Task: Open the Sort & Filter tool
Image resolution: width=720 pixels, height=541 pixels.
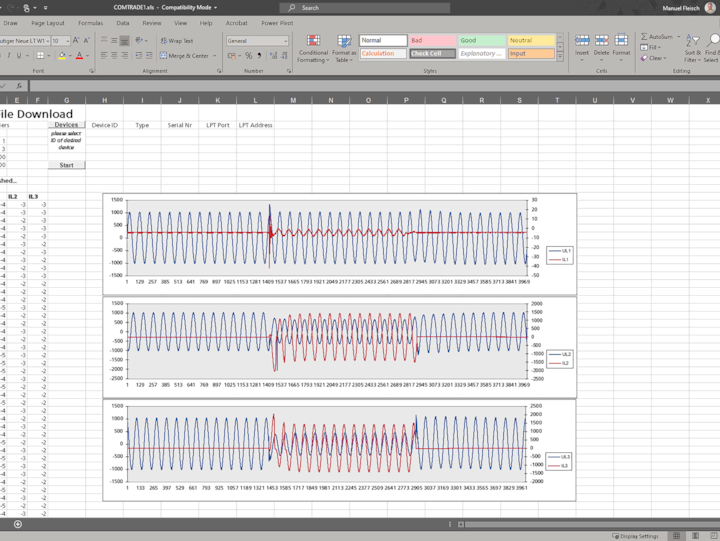Action: pyautogui.click(x=693, y=41)
